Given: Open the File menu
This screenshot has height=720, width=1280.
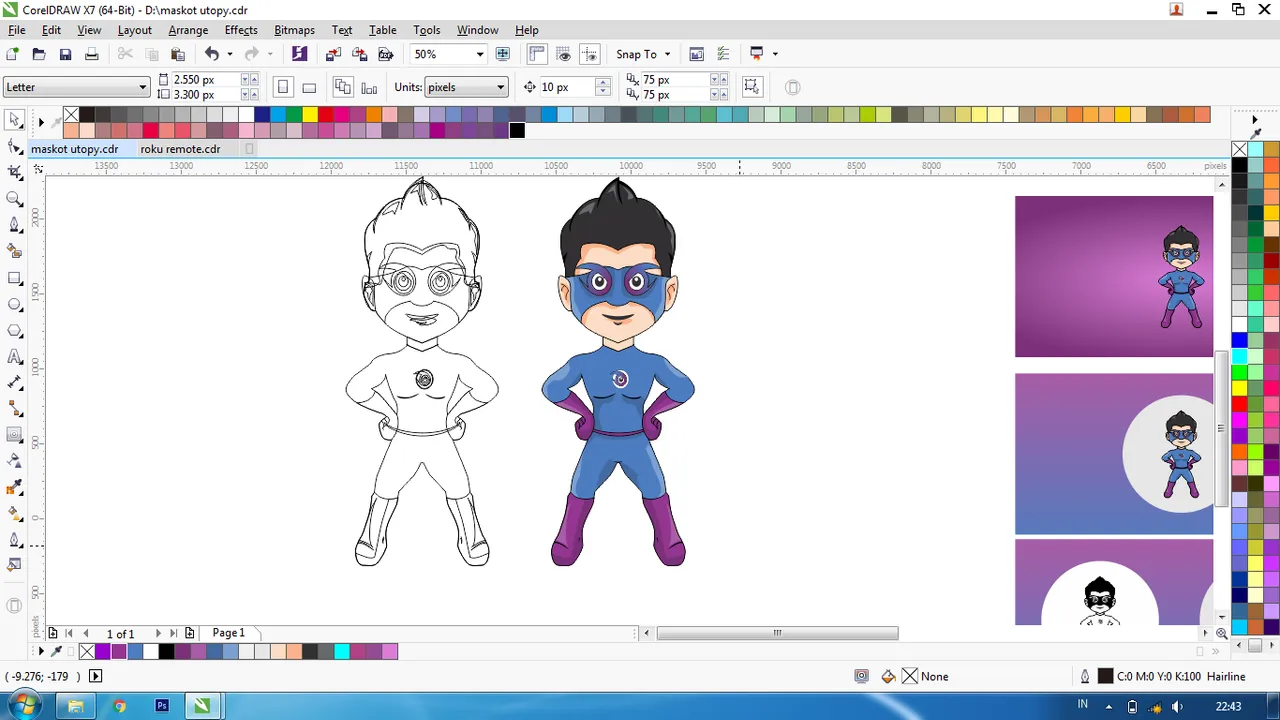Looking at the screenshot, I should 17,30.
